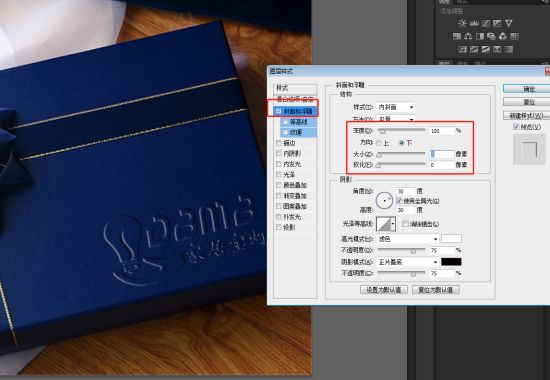Click 设置为默认值 (Make Default) button

384,290
